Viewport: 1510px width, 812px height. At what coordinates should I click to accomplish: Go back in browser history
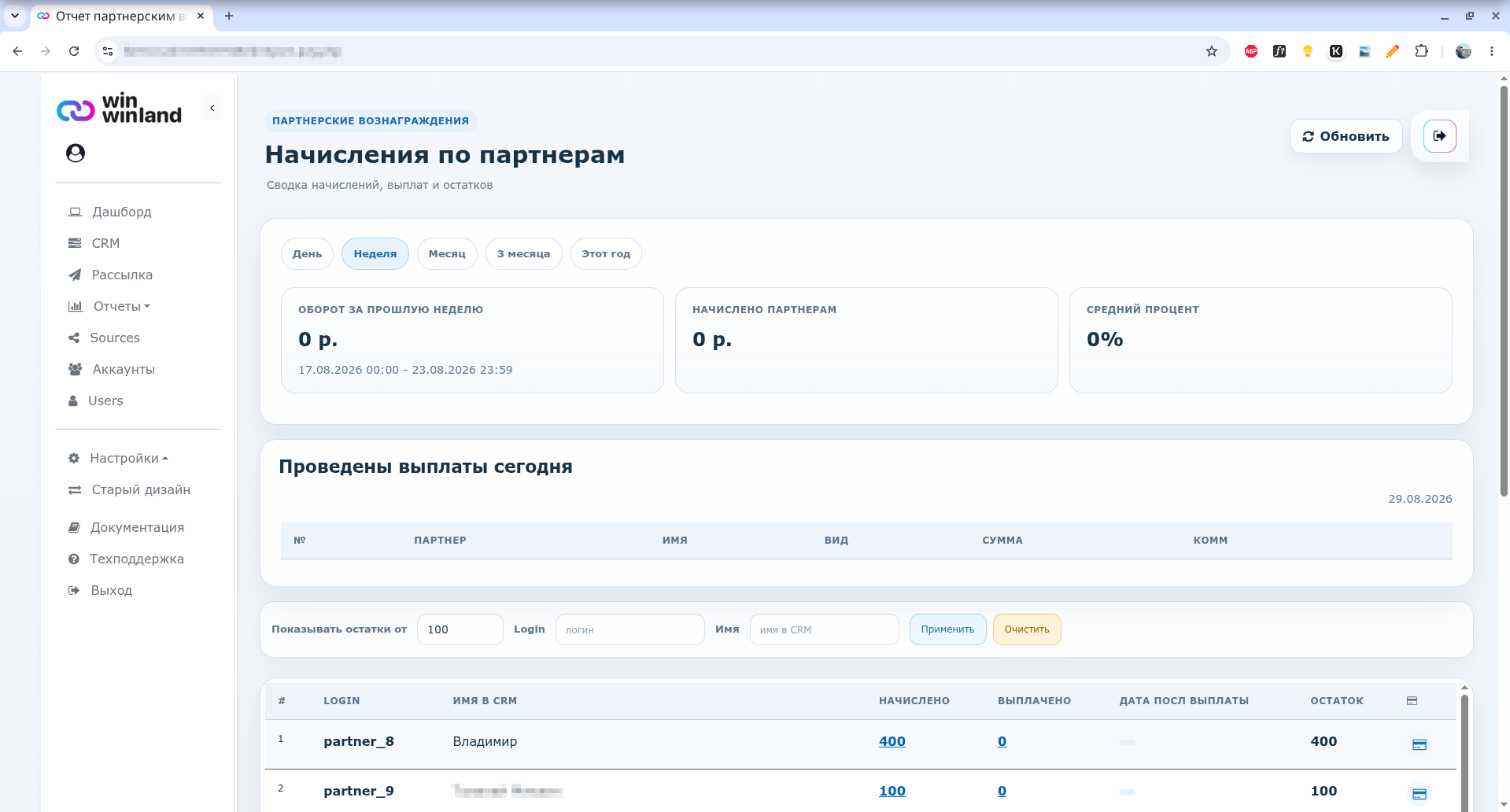[17, 51]
